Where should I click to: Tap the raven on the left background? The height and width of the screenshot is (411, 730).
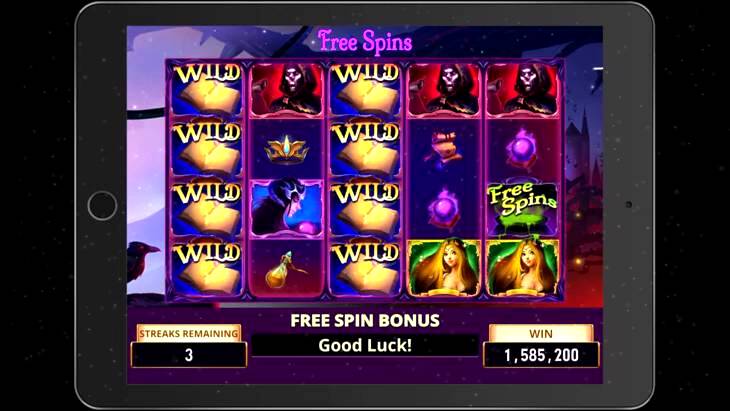pos(141,262)
